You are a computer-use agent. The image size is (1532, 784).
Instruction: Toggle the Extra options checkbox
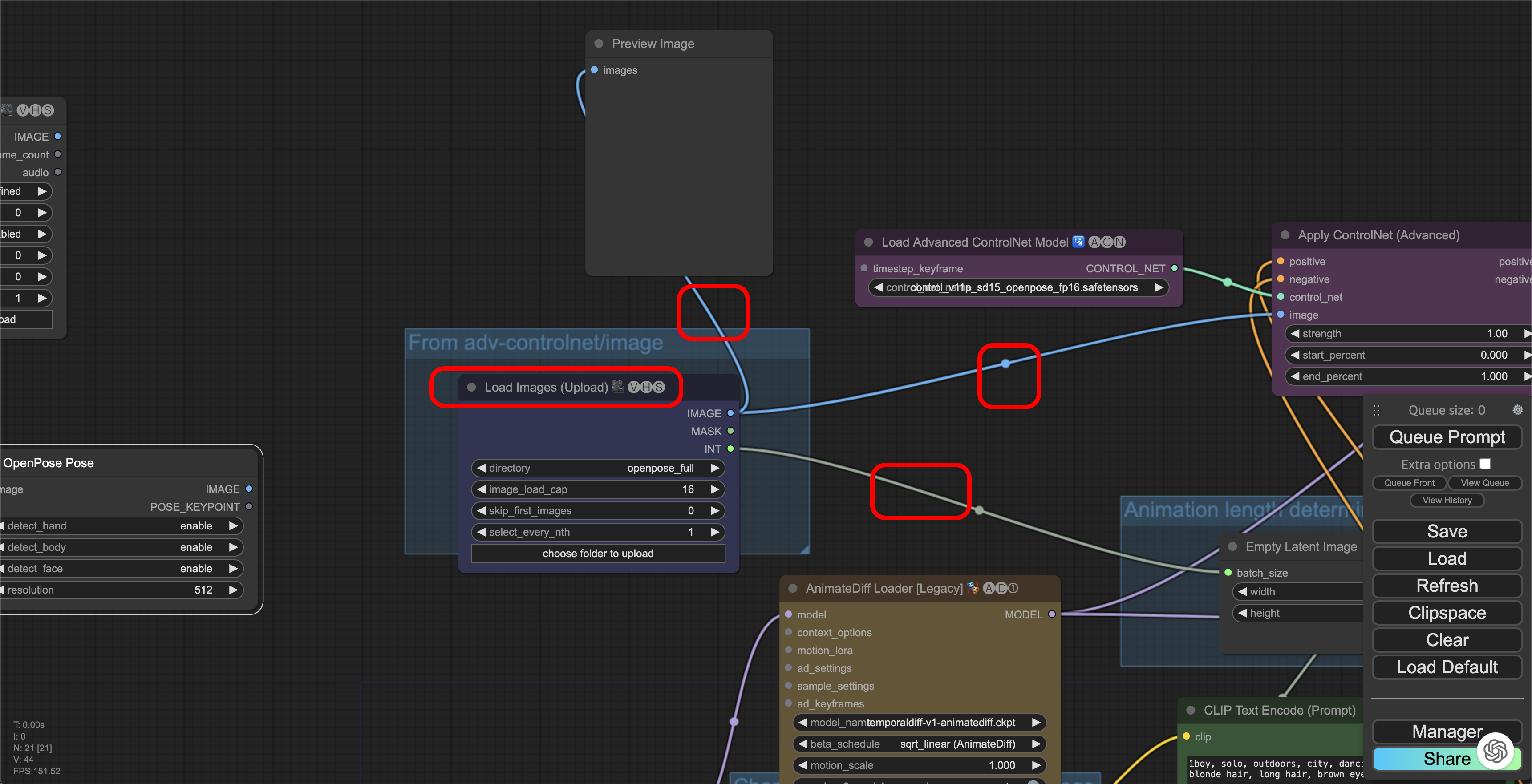[x=1485, y=464]
